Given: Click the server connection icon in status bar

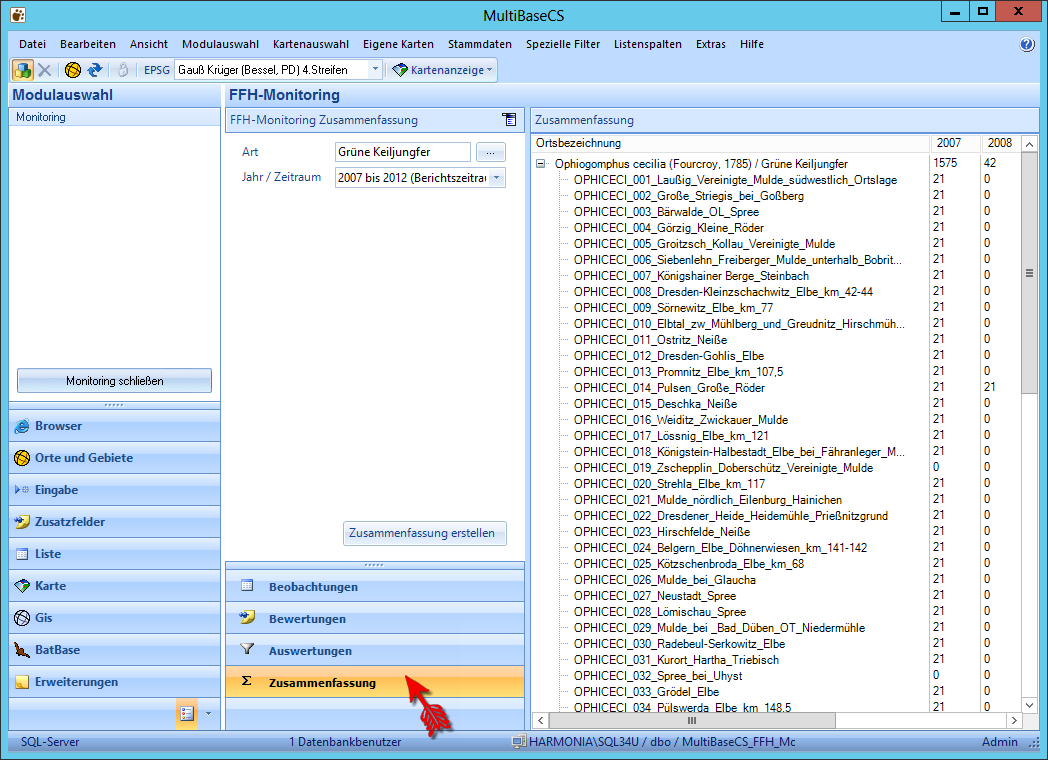Looking at the screenshot, I should [519, 741].
